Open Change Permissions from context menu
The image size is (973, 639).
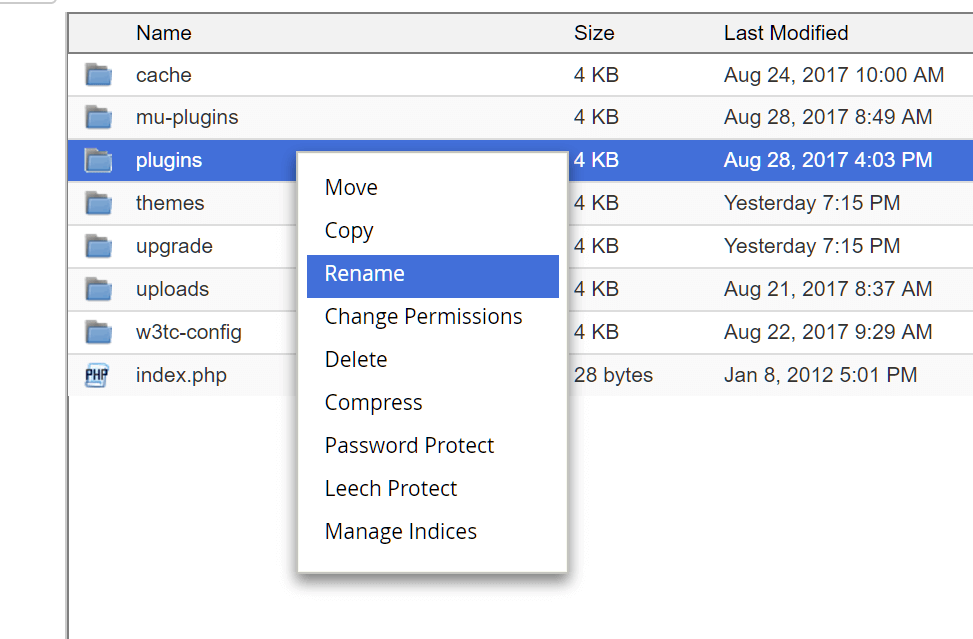point(423,317)
